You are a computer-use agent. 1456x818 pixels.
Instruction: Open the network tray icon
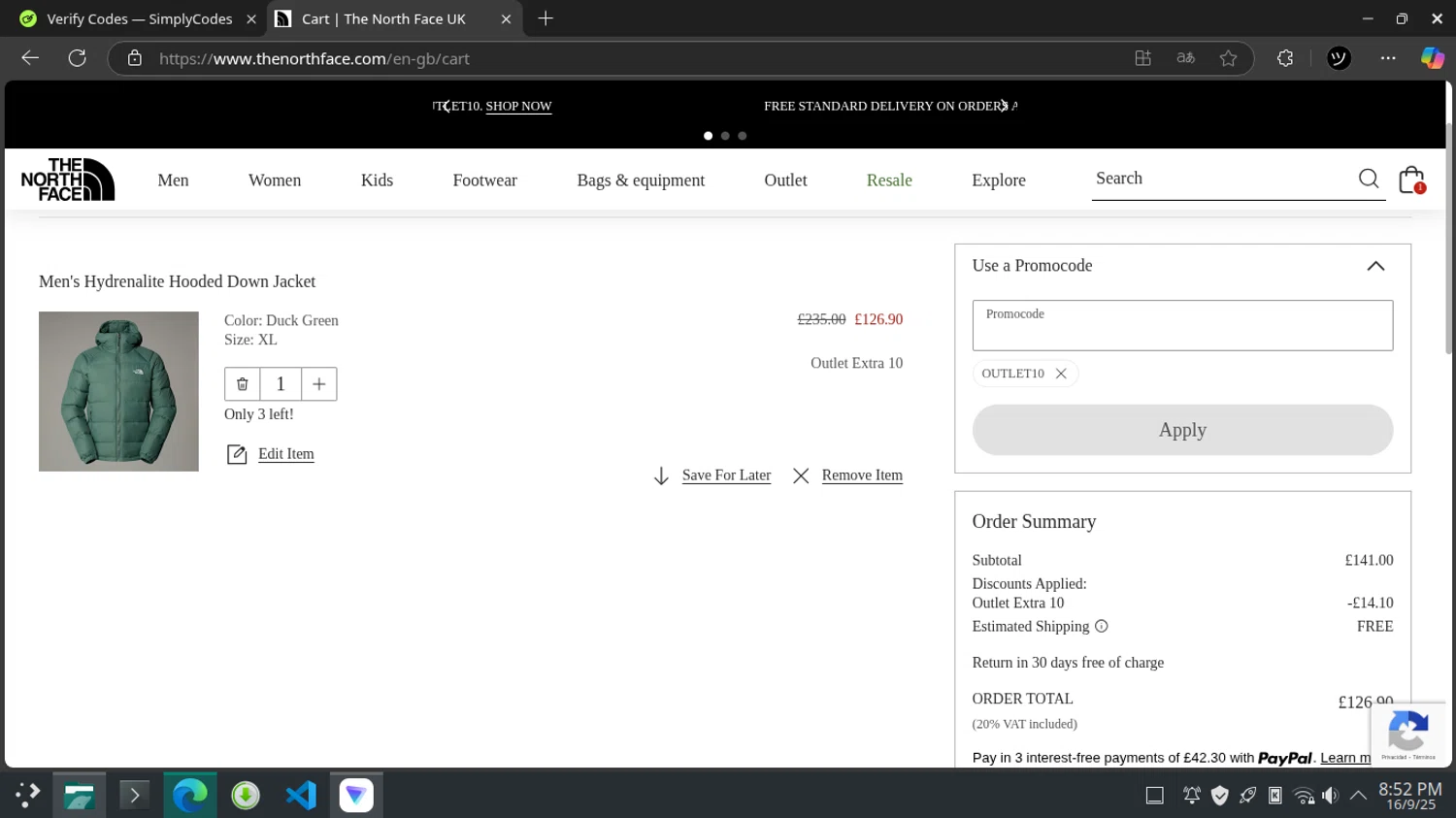click(1304, 796)
